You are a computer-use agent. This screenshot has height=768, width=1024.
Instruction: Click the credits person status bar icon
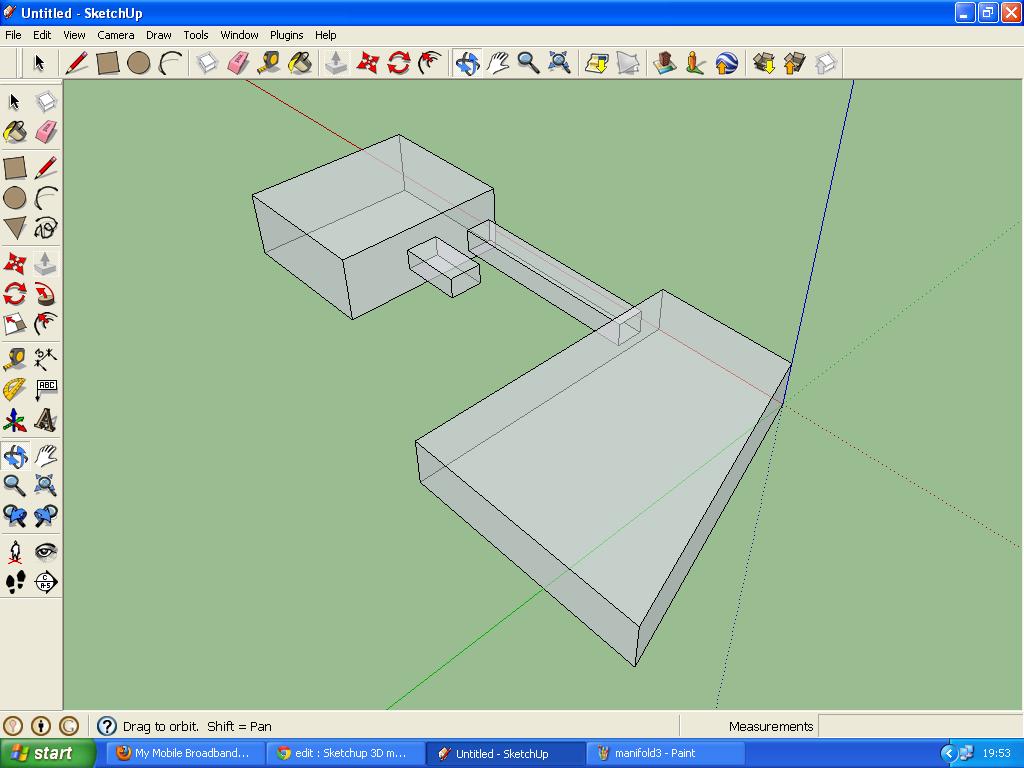40,726
